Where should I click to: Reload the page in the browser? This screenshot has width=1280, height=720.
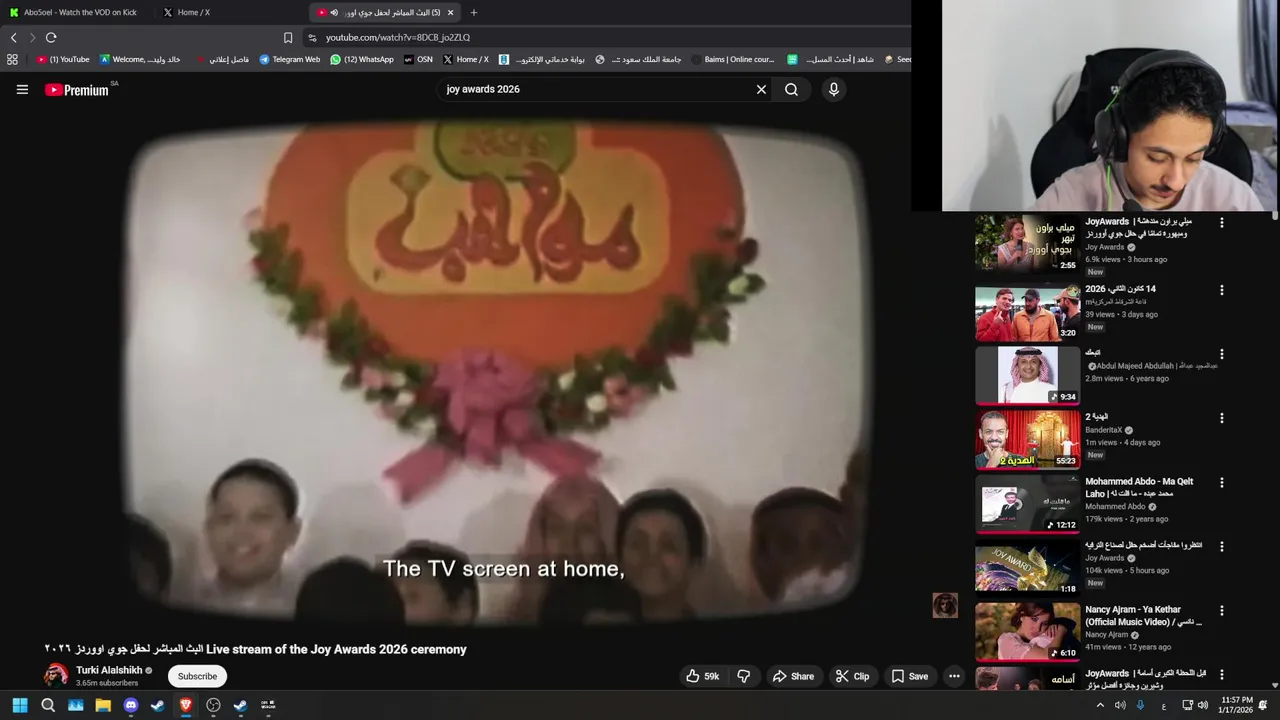coord(51,37)
